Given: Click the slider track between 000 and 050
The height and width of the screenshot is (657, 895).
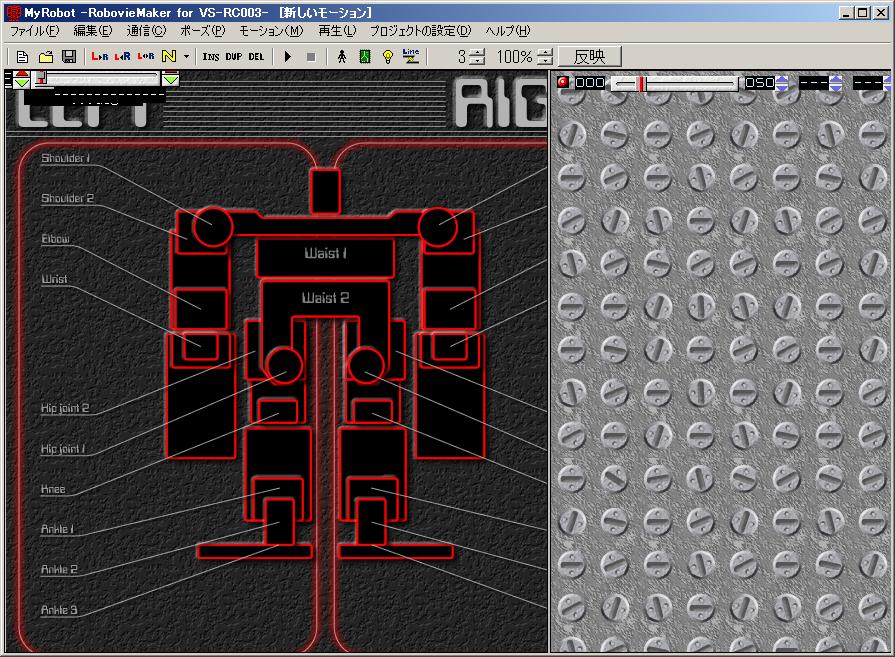Looking at the screenshot, I should pos(675,84).
